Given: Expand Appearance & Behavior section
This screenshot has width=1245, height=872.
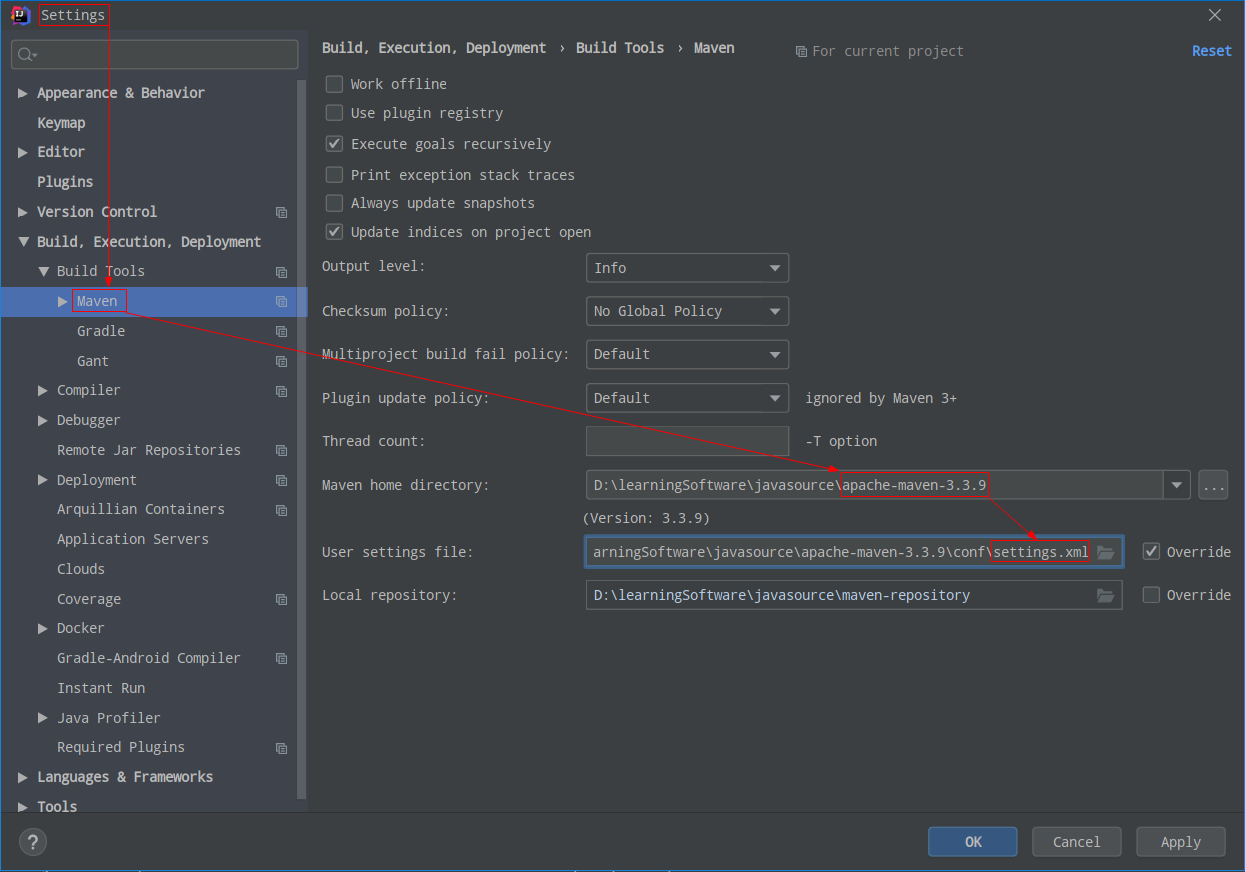Looking at the screenshot, I should click(x=23, y=93).
